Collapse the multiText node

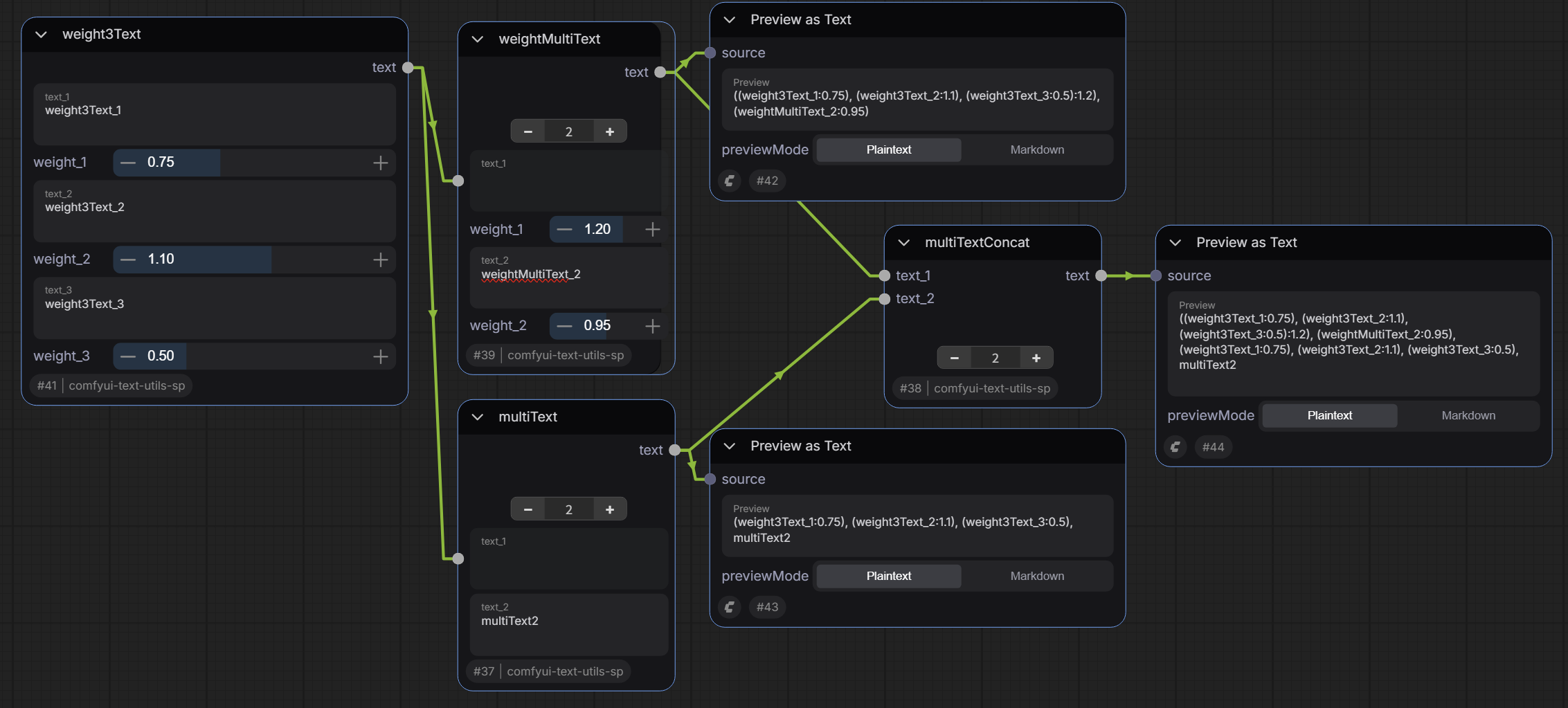(478, 417)
